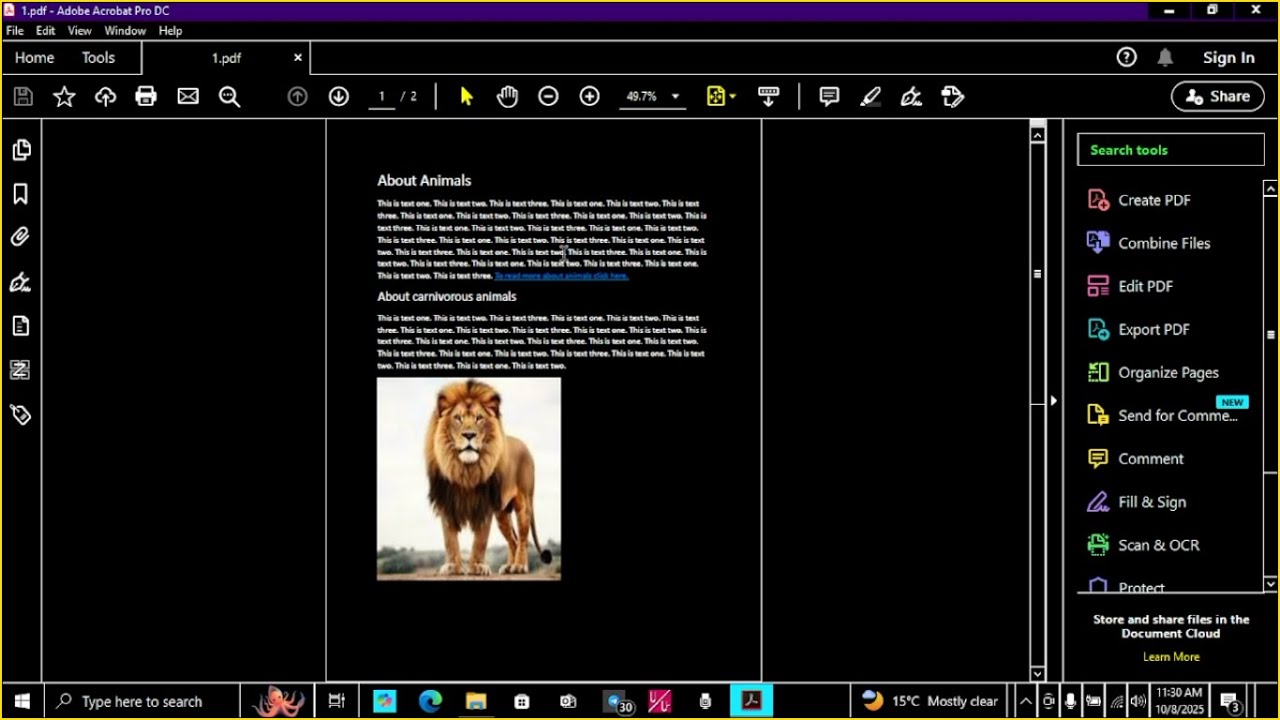The height and width of the screenshot is (720, 1280).
Task: Click the Stamp tool icon
Action: point(952,97)
